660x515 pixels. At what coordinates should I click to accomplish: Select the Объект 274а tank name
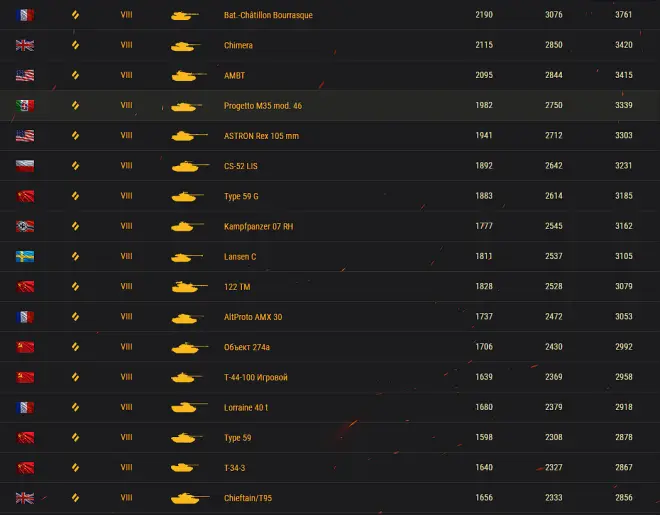click(x=246, y=347)
